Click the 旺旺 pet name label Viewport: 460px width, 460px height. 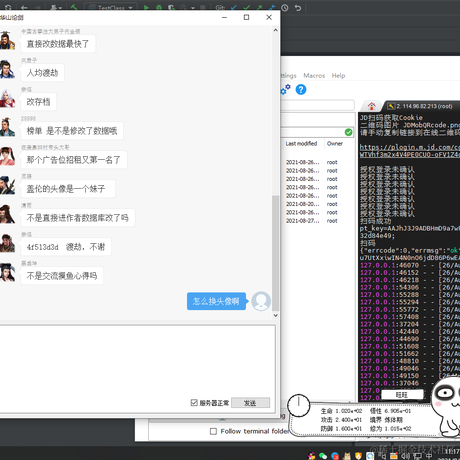(x=402, y=395)
